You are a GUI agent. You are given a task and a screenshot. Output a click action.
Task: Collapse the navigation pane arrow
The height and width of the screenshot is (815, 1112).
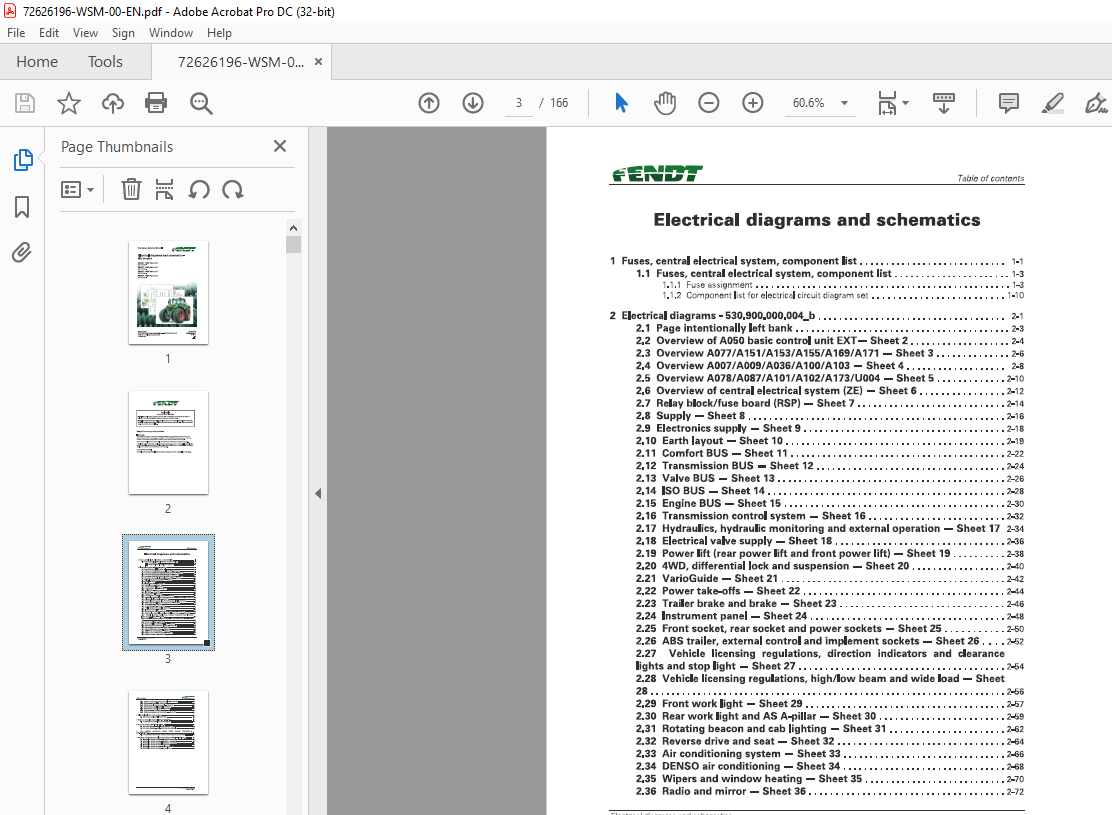(x=318, y=494)
